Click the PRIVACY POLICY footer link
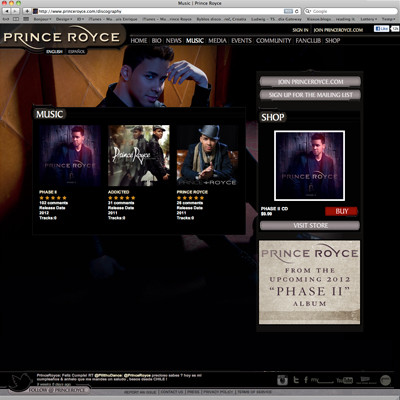400x400 pixels. [218, 392]
